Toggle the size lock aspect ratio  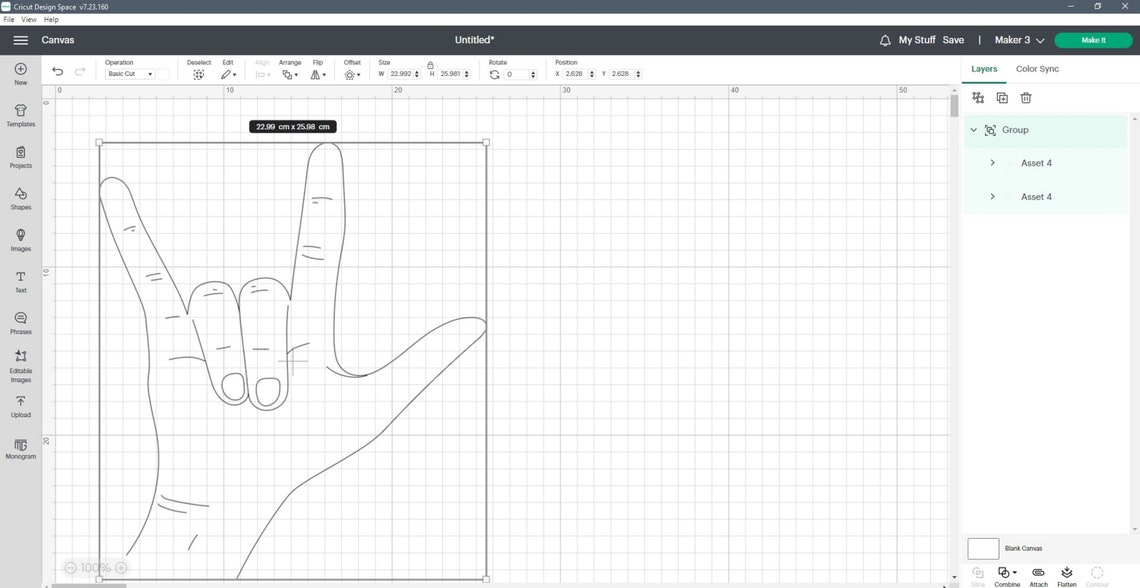pyautogui.click(x=430, y=67)
